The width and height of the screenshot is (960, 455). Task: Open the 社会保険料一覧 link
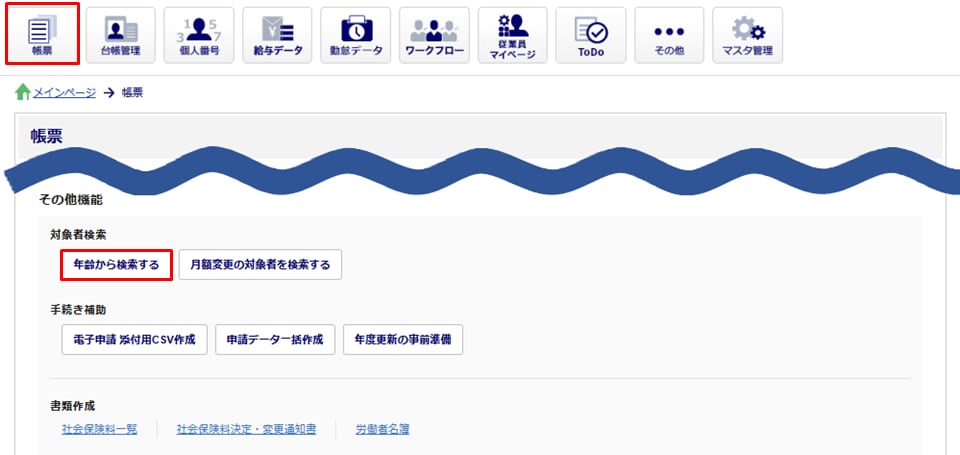tap(99, 429)
